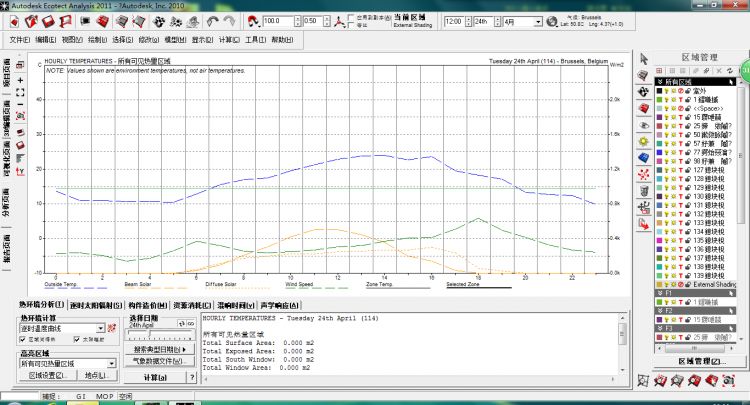750x405 pixels.
Task: Open the 视图(V) menu
Action: (x=72, y=40)
